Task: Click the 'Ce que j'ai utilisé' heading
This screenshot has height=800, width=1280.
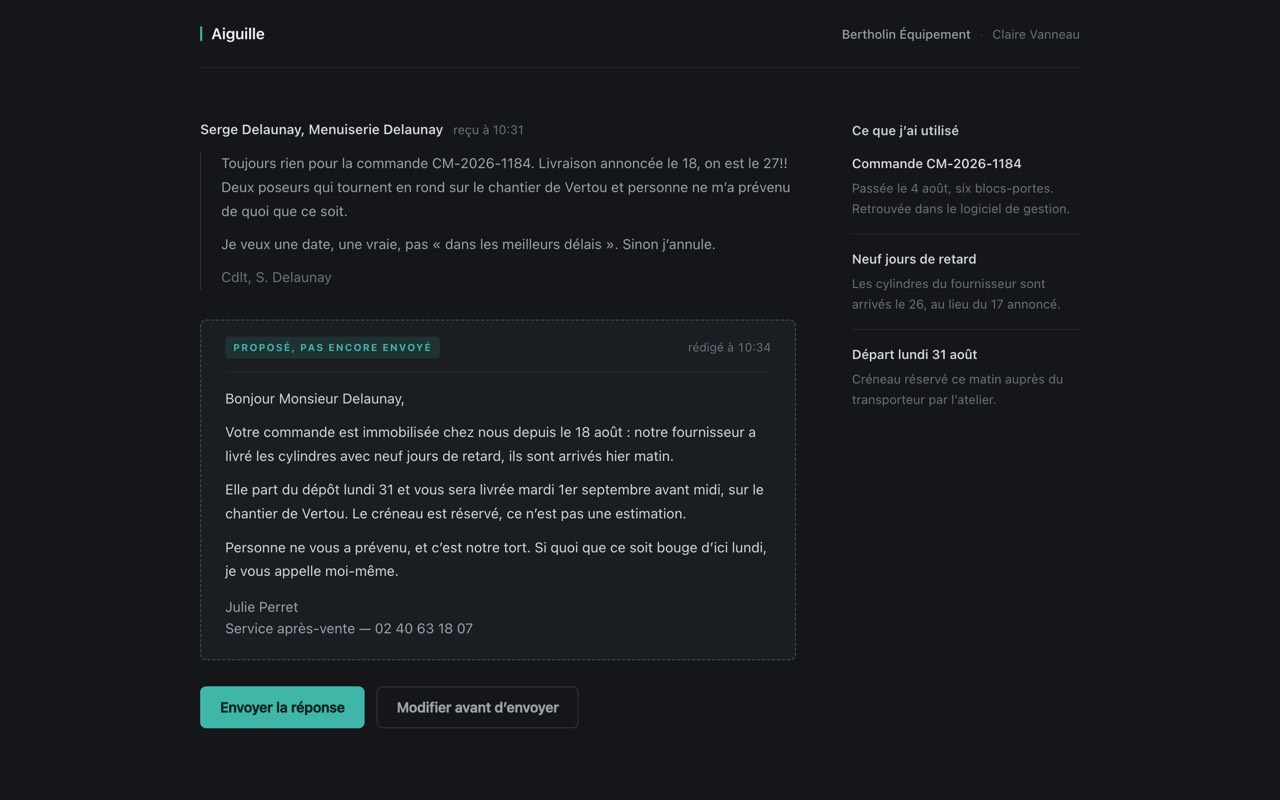Action: (x=905, y=130)
